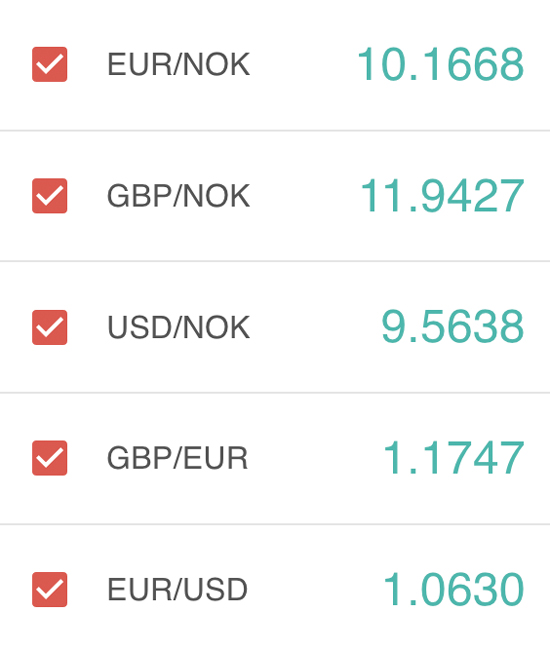Image resolution: width=550 pixels, height=650 pixels.
Task: Click empty area between USD/NOK and 9.5638
Action: 315,327
